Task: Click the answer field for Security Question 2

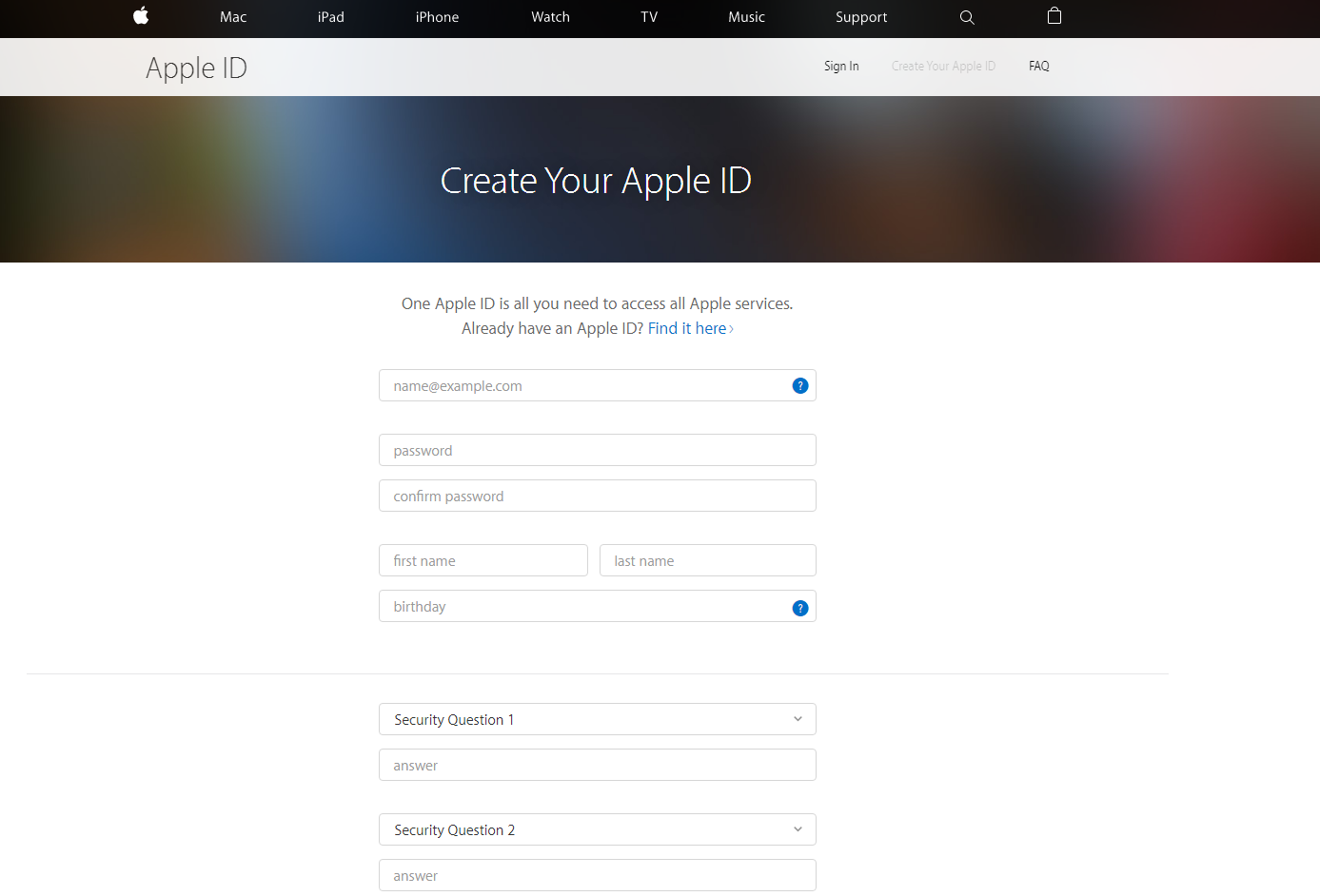Action: pyautogui.click(x=598, y=875)
